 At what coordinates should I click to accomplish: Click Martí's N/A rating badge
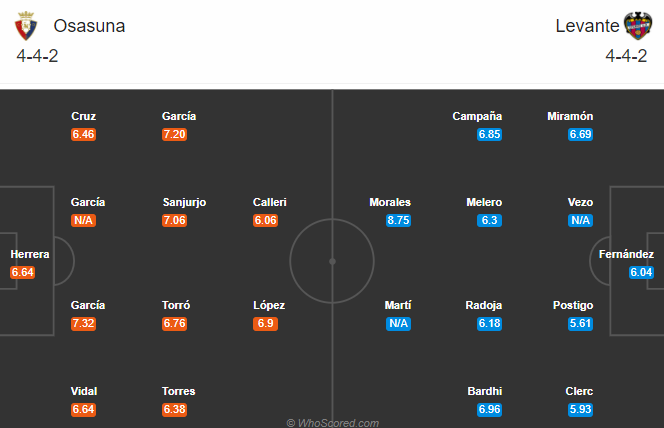coord(398,323)
